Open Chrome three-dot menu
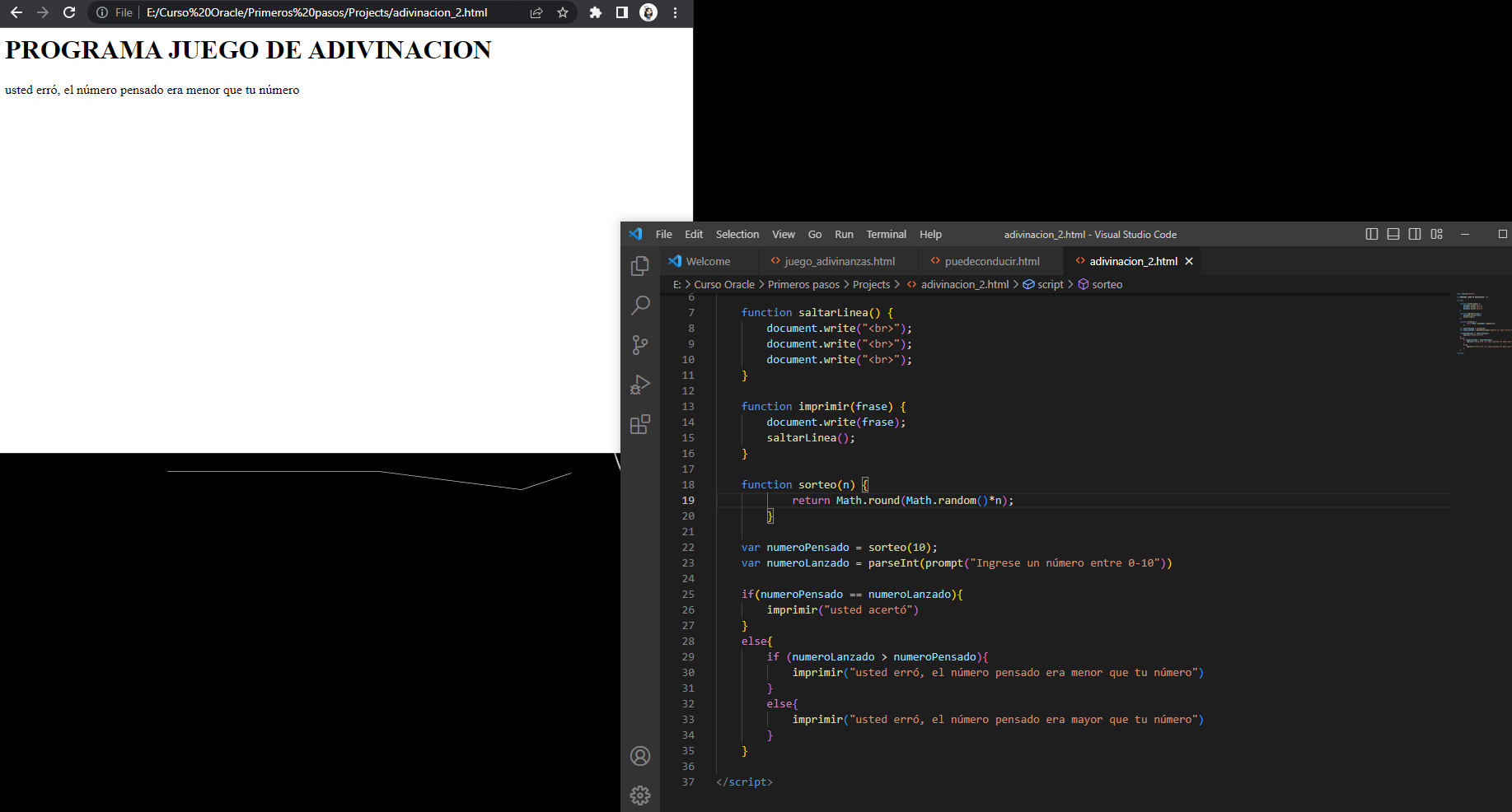Image resolution: width=1512 pixels, height=812 pixels. (675, 12)
